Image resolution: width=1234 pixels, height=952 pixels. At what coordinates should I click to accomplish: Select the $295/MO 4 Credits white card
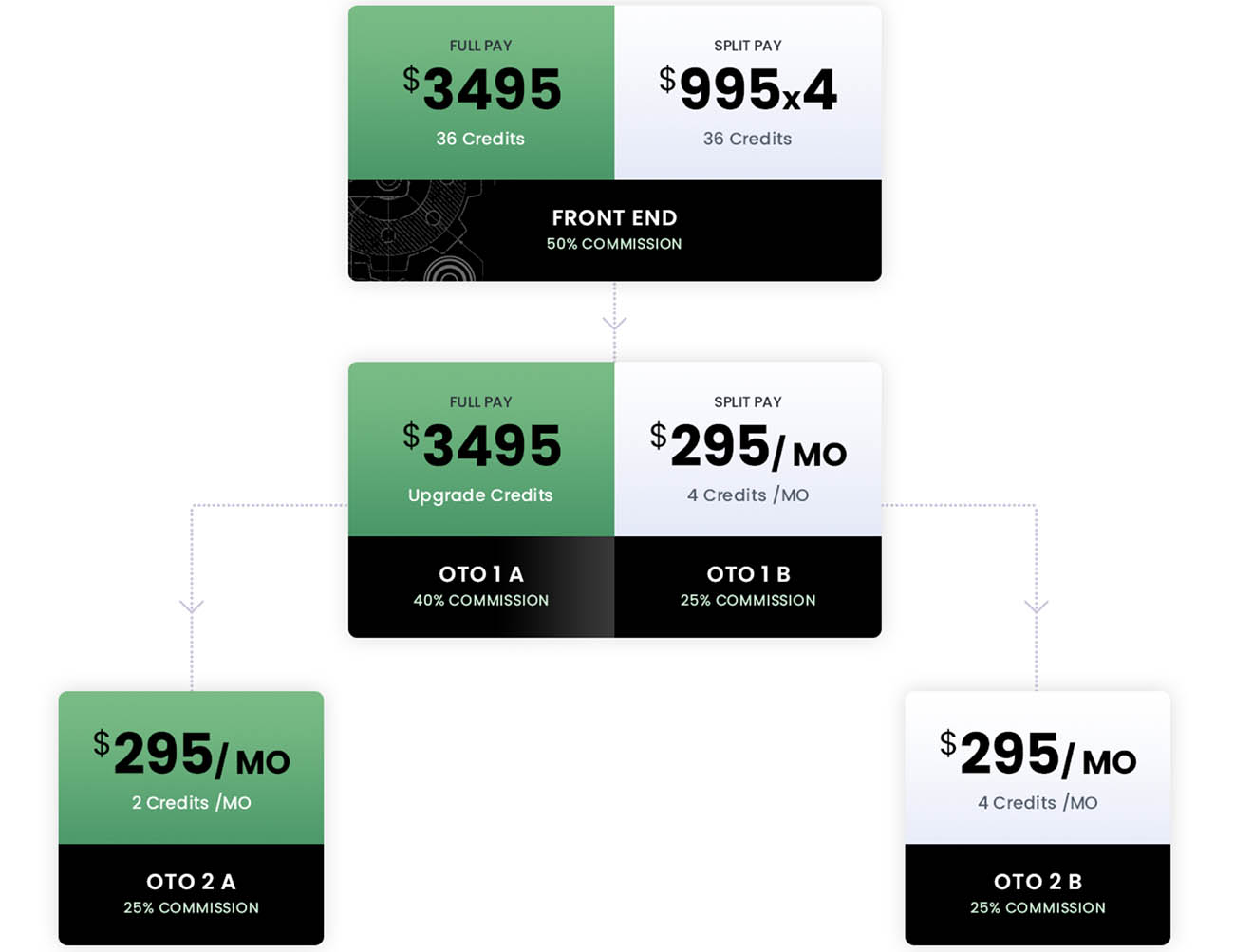(x=1038, y=768)
